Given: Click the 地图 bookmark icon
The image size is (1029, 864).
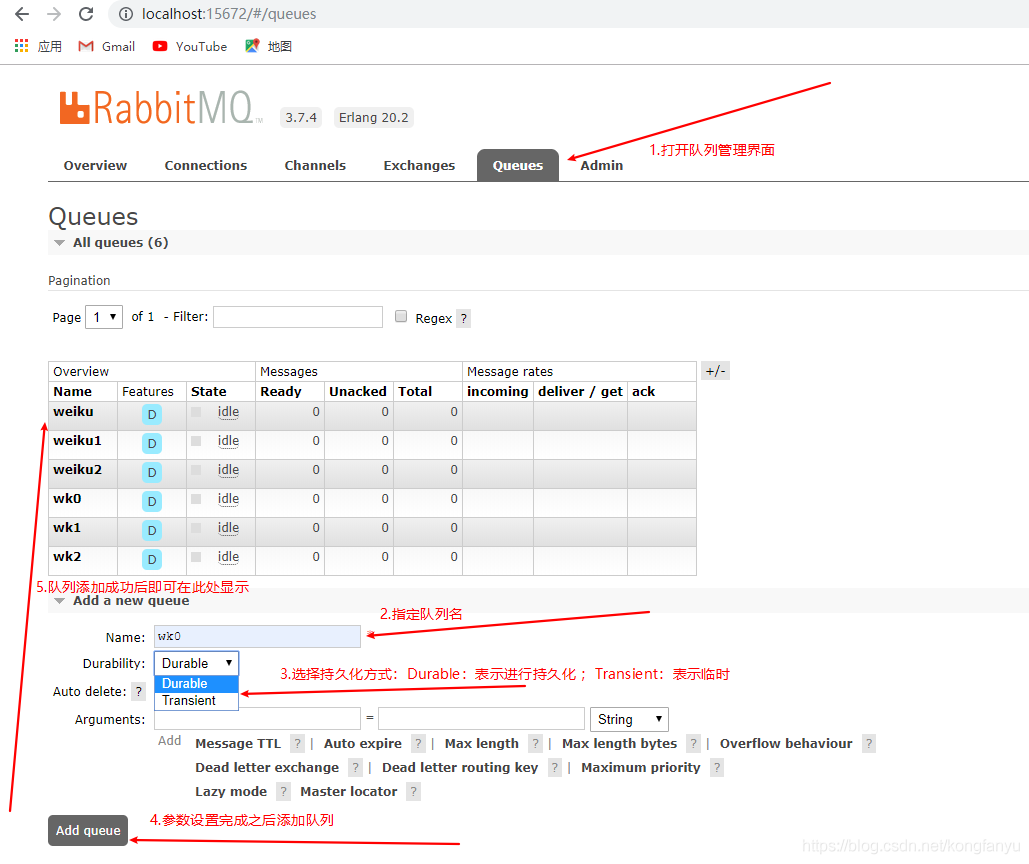Looking at the screenshot, I should [x=252, y=46].
